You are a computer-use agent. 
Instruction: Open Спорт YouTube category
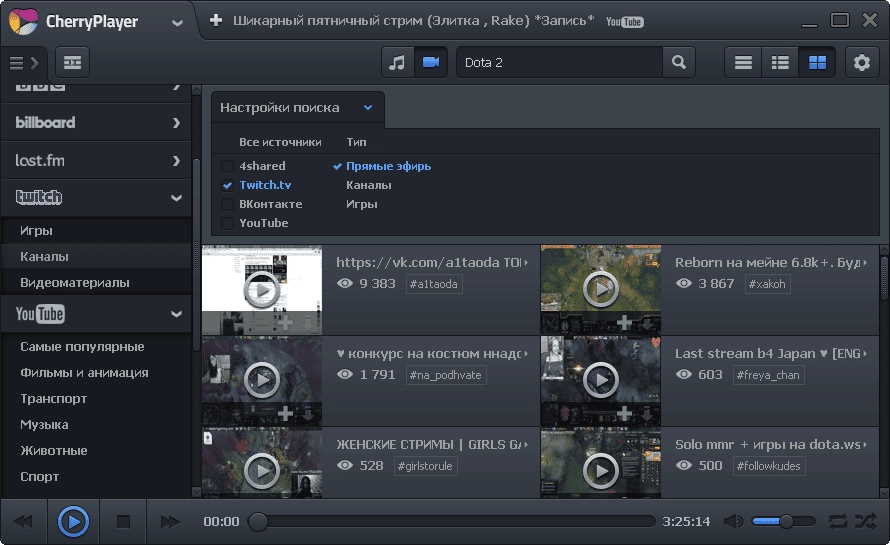click(40, 477)
